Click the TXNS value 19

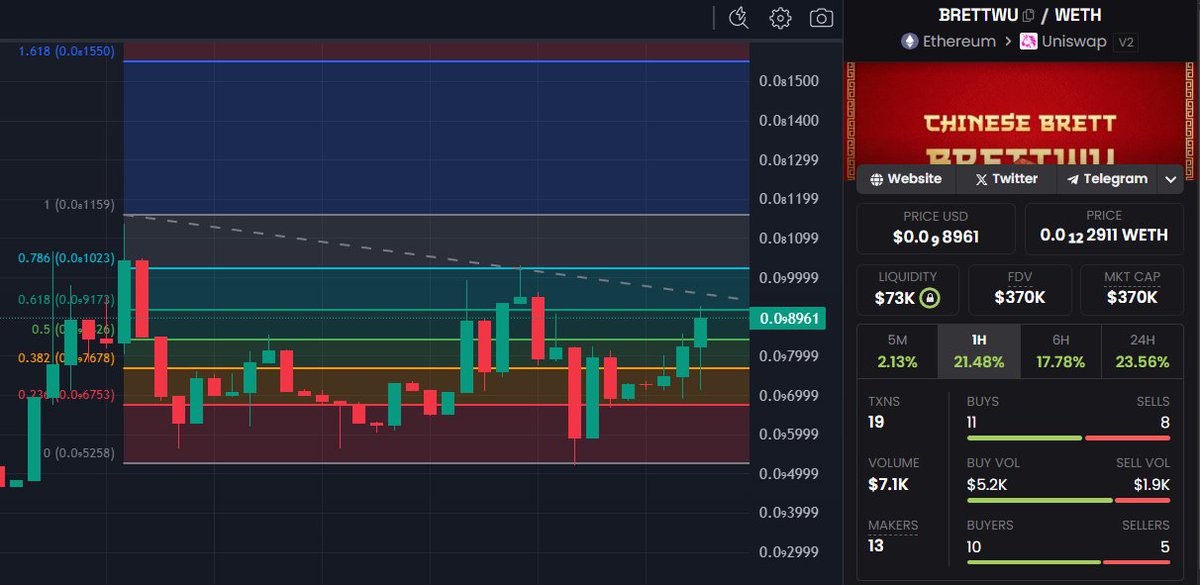coord(876,422)
